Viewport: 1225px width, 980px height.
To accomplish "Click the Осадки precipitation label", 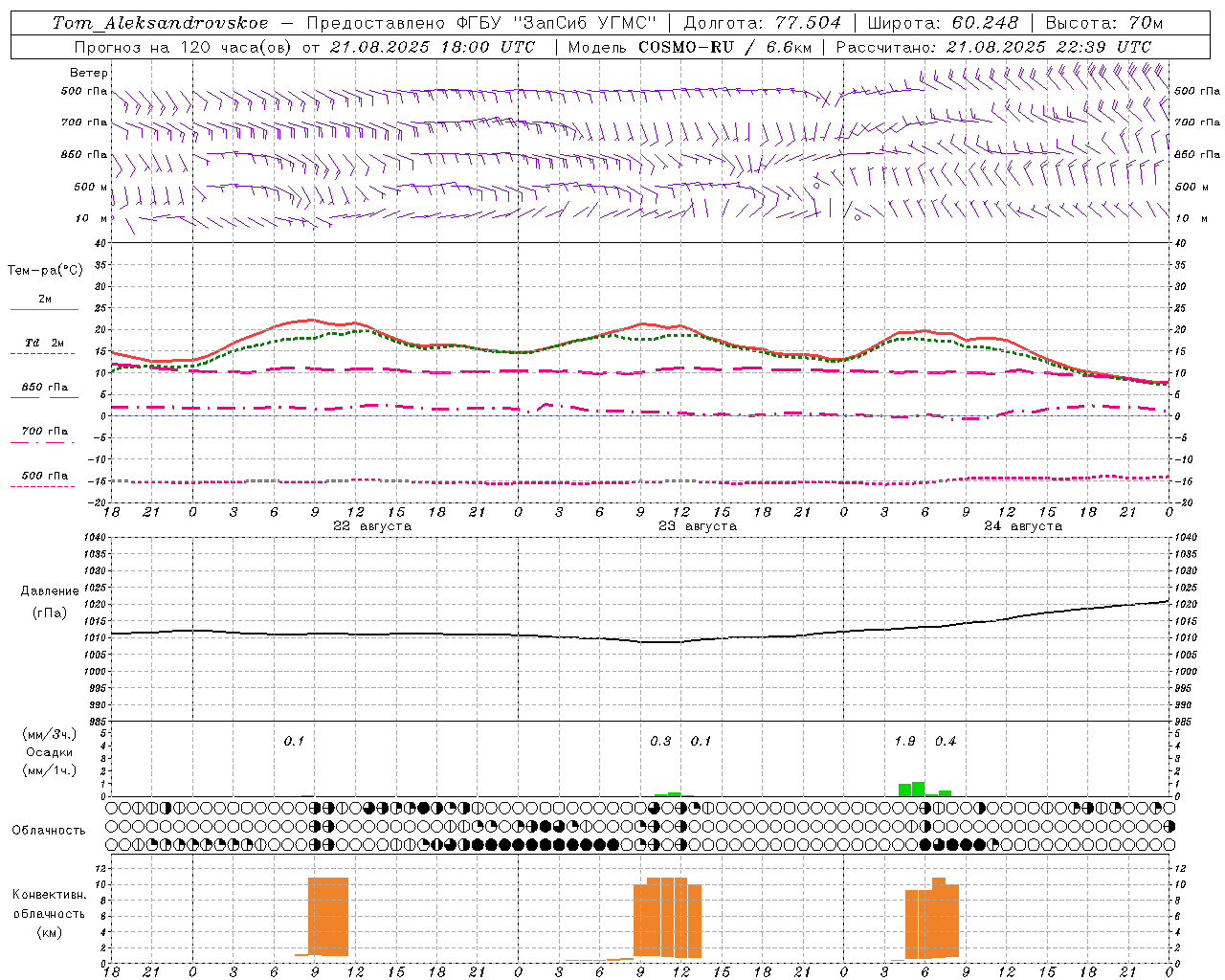I will tap(50, 752).
